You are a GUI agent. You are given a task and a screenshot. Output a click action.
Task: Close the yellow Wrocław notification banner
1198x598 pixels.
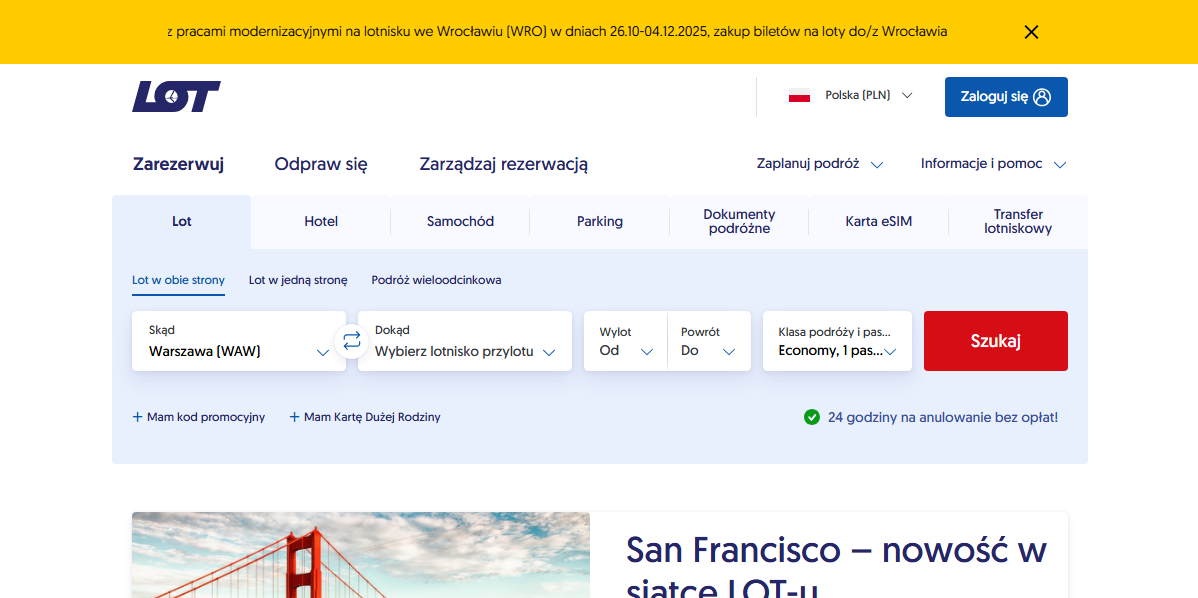click(x=1031, y=32)
